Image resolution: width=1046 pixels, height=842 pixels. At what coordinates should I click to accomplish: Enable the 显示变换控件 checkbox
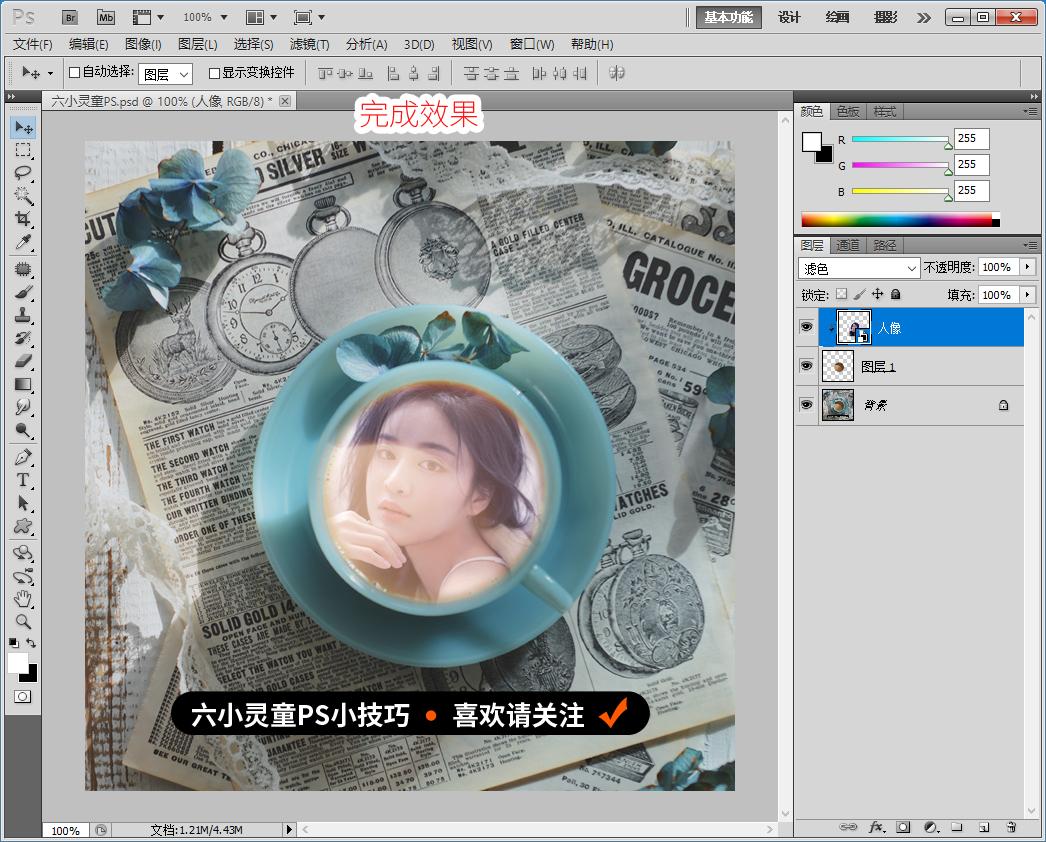coord(214,73)
